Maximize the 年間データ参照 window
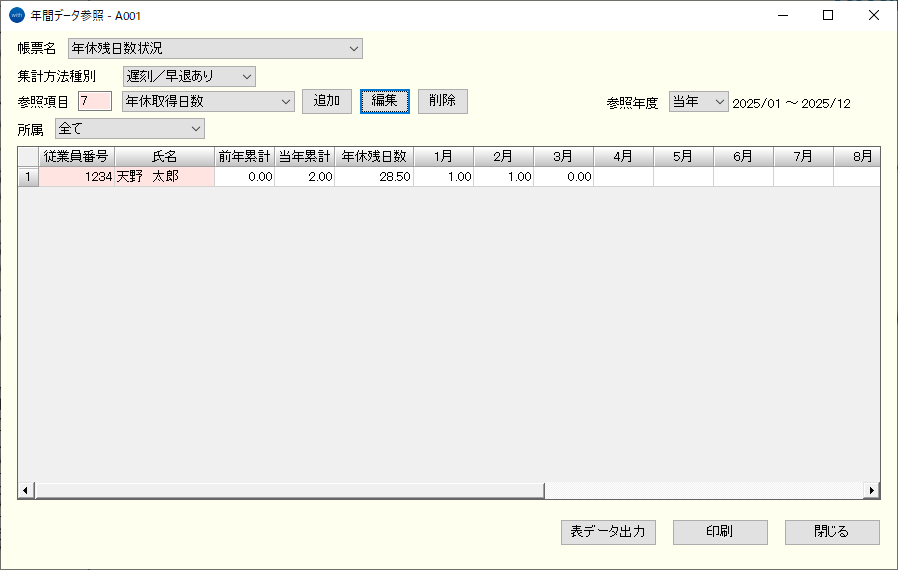The width and height of the screenshot is (898, 570). pyautogui.click(x=828, y=15)
